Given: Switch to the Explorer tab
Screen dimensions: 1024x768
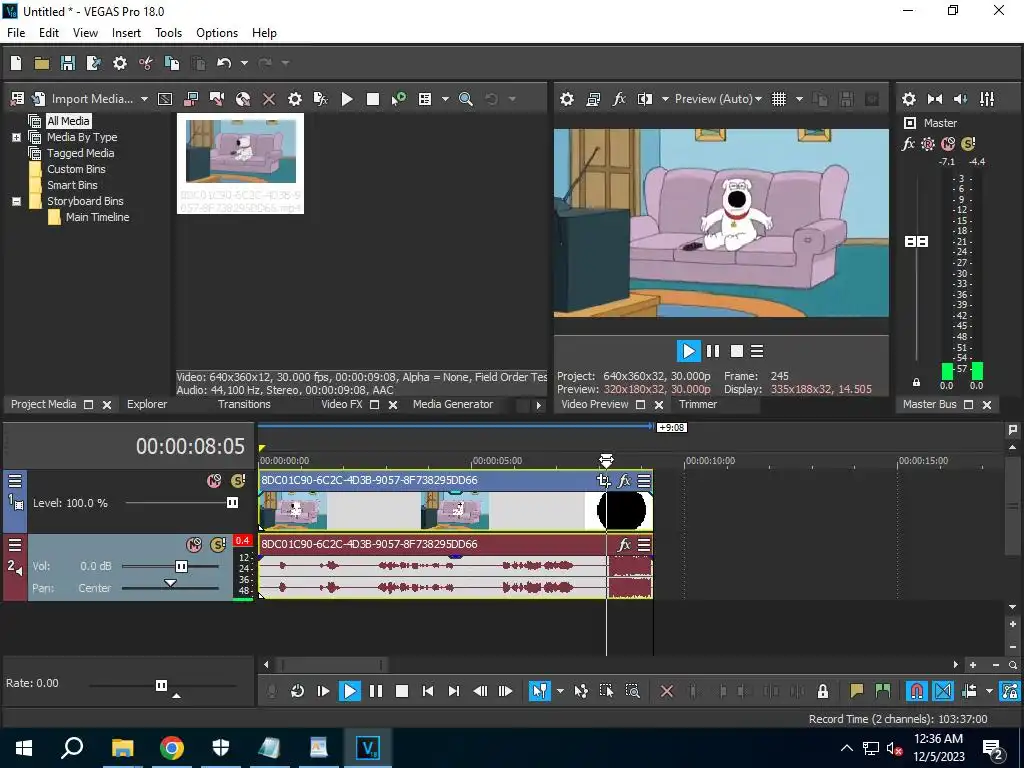Looking at the screenshot, I should click(147, 404).
